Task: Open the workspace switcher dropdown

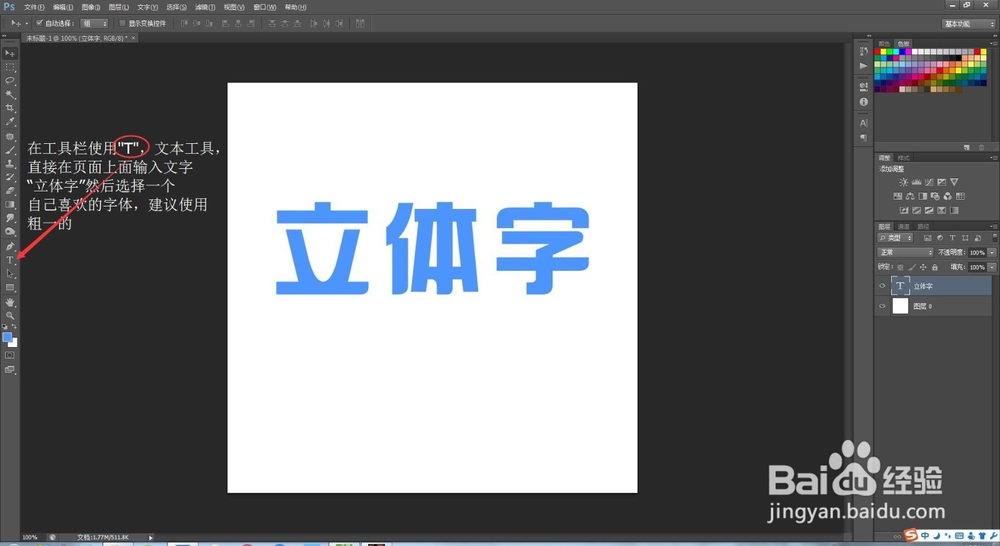Action: [968, 24]
